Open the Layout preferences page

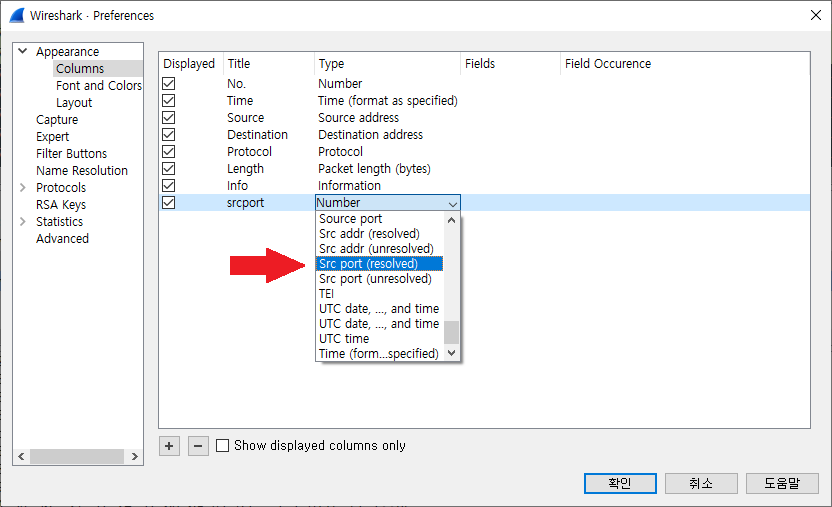pos(74,102)
